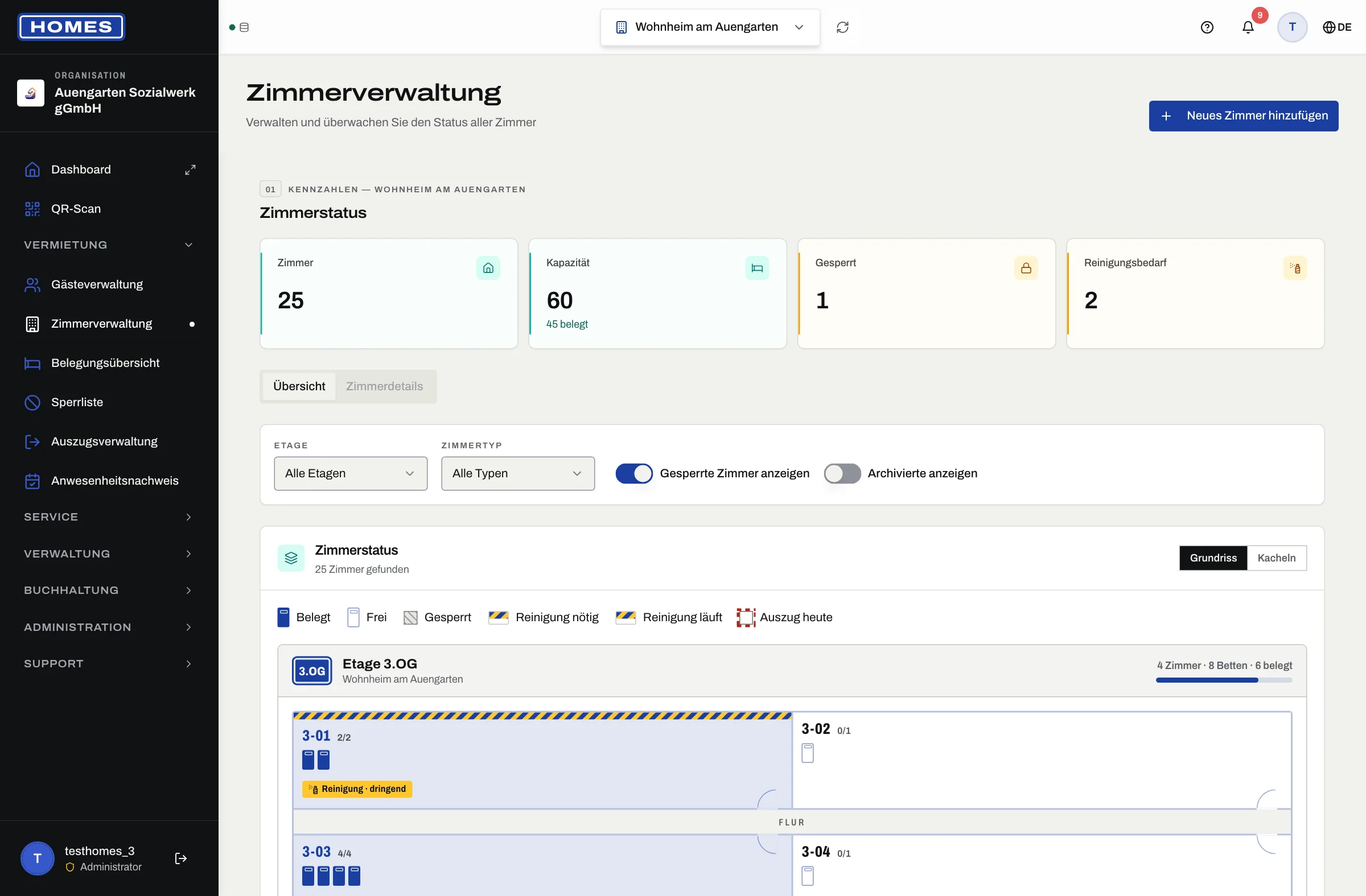The image size is (1366, 896).
Task: Toggle Gesperrte Zimmer anzeigen switch
Action: (633, 474)
